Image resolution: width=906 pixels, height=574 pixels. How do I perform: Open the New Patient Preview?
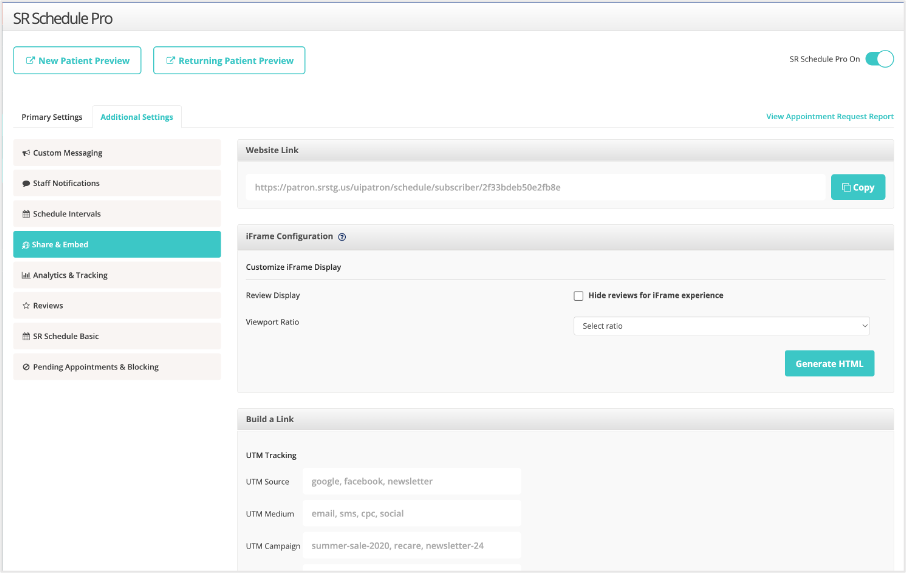(77, 60)
